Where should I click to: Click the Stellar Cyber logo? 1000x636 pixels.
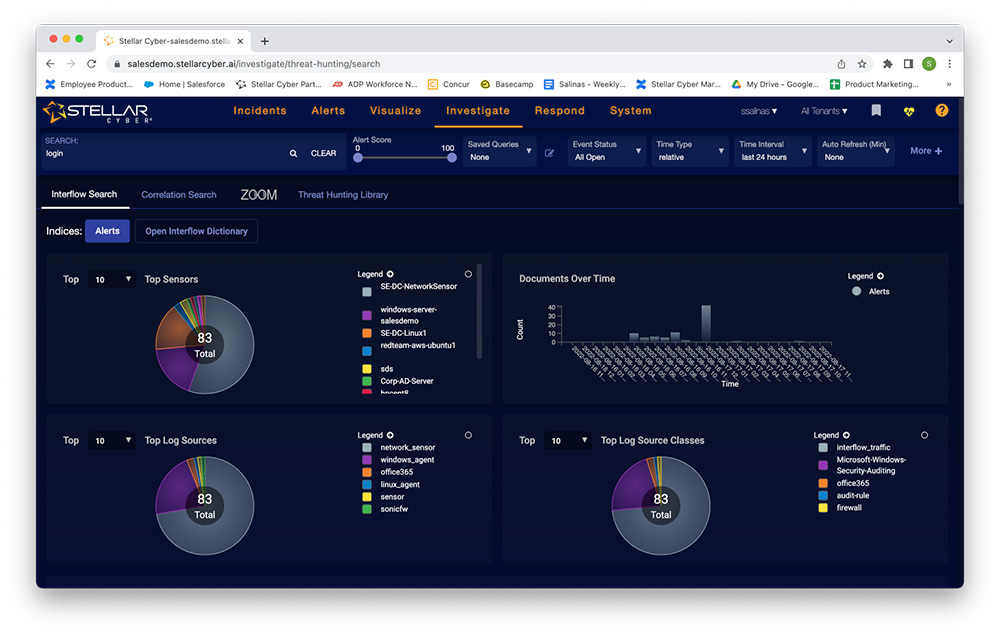tap(97, 111)
